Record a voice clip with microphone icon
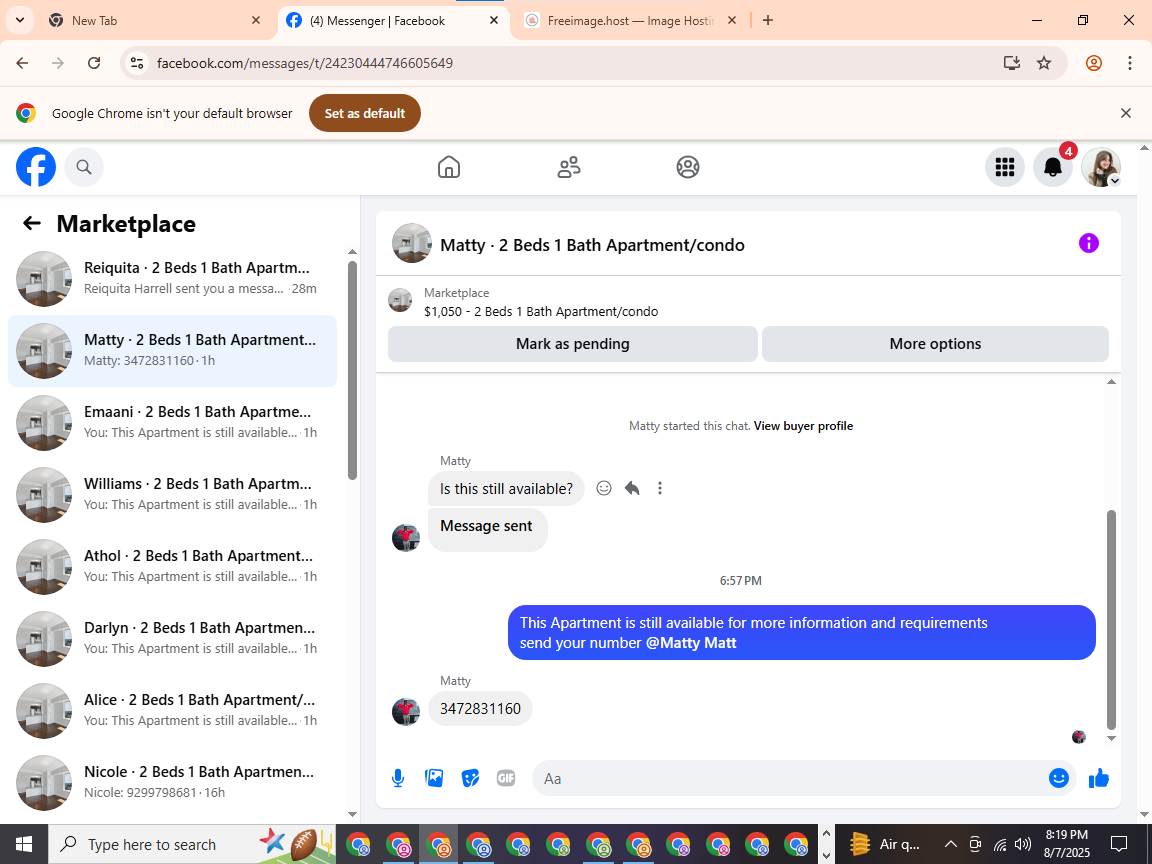The height and width of the screenshot is (864, 1152). tap(397, 778)
